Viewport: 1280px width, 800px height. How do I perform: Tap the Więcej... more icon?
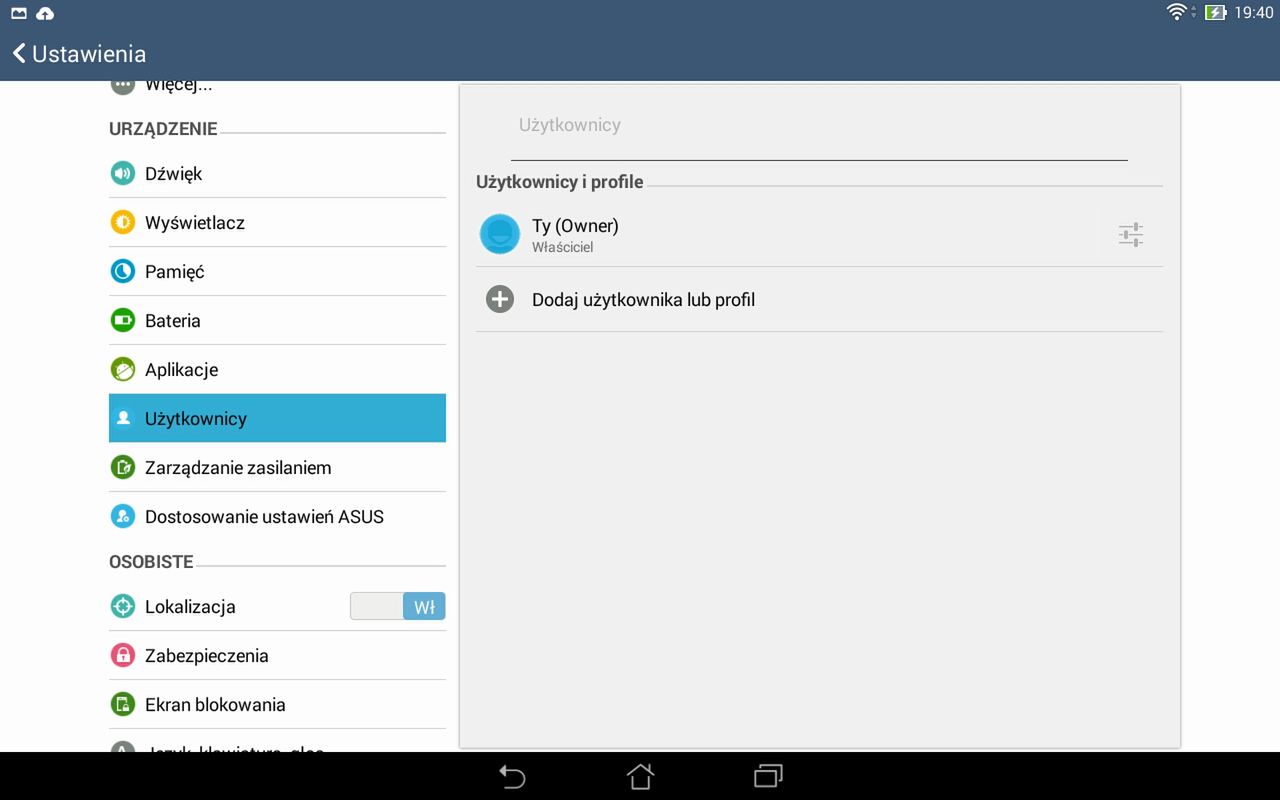122,86
